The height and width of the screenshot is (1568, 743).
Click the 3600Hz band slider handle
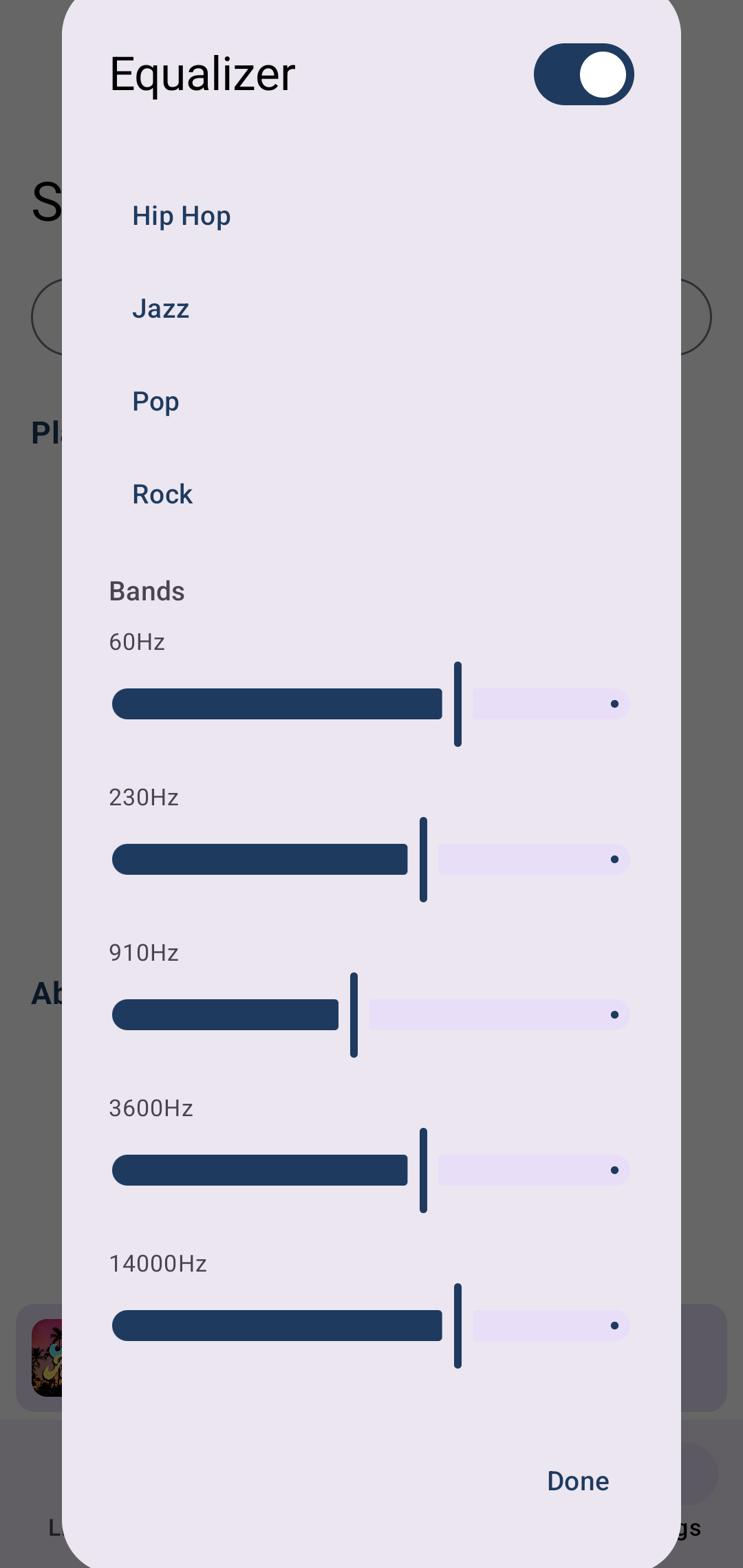(423, 1170)
